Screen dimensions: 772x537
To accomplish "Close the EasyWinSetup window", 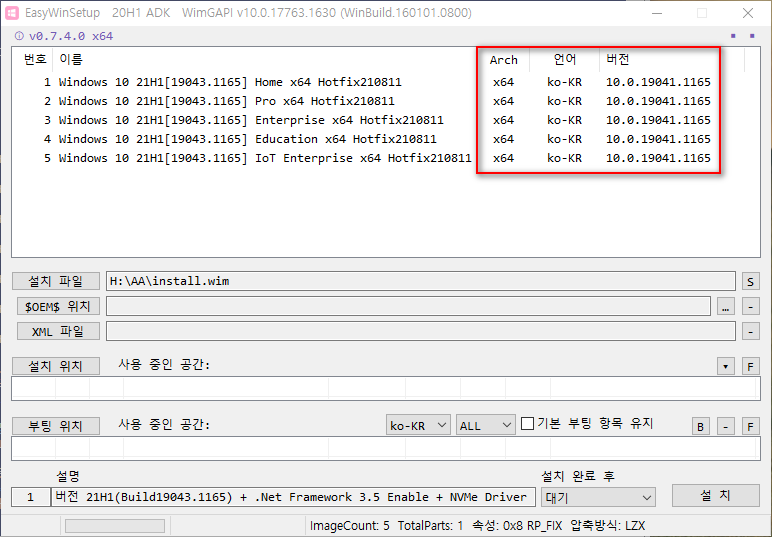I will pyautogui.click(x=748, y=13).
